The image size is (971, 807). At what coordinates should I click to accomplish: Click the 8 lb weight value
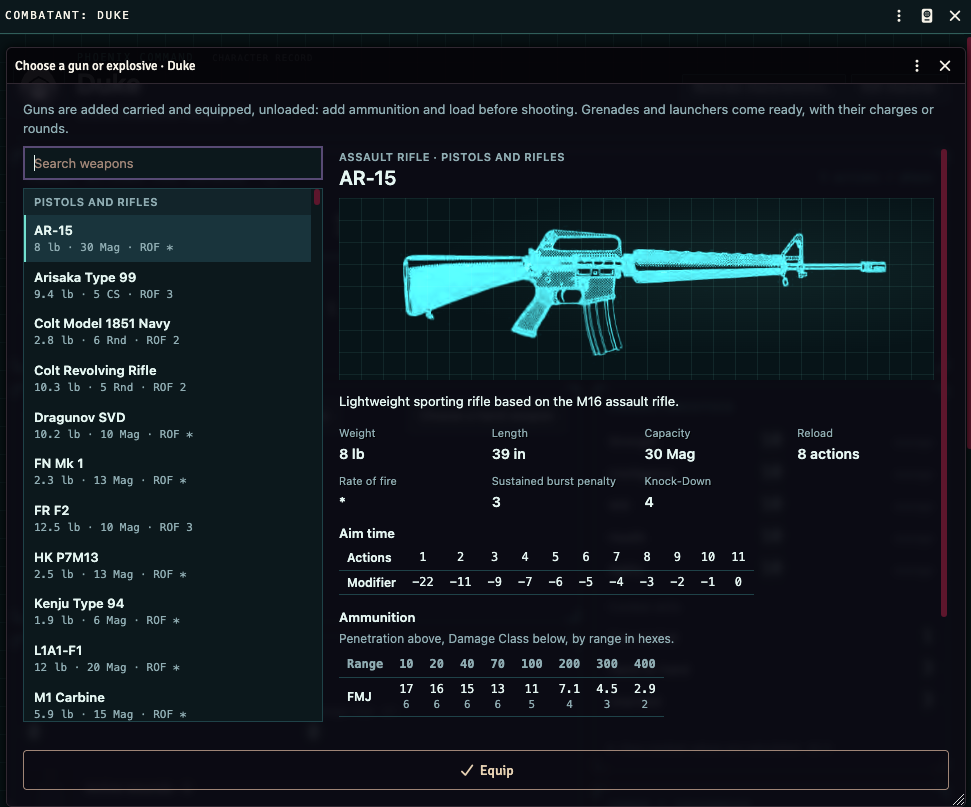352,454
